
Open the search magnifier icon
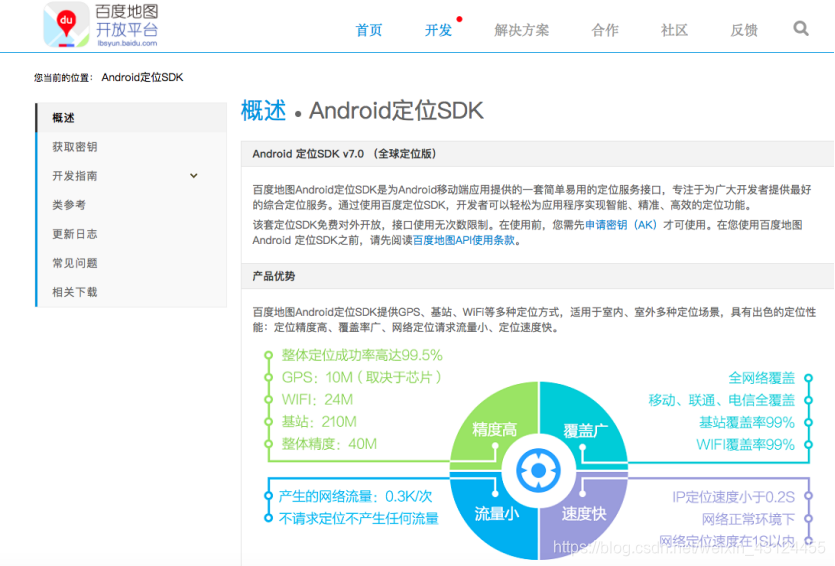800,28
